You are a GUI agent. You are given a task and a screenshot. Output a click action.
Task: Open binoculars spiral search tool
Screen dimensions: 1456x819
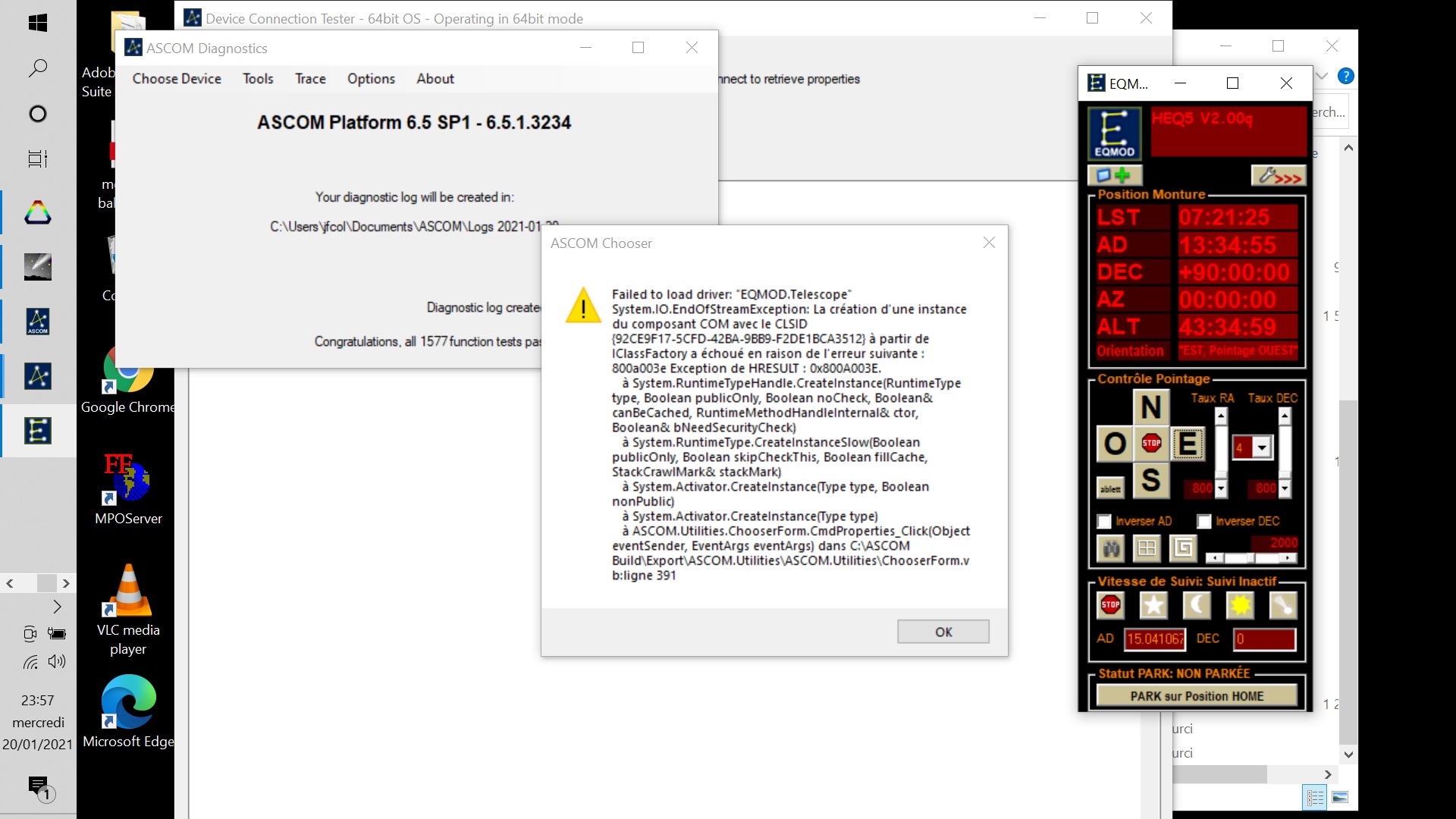[x=1111, y=548]
